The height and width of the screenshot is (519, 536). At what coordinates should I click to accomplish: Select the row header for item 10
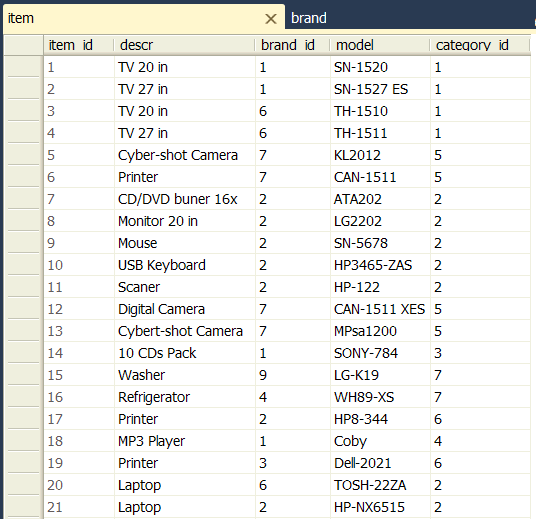coord(23,265)
